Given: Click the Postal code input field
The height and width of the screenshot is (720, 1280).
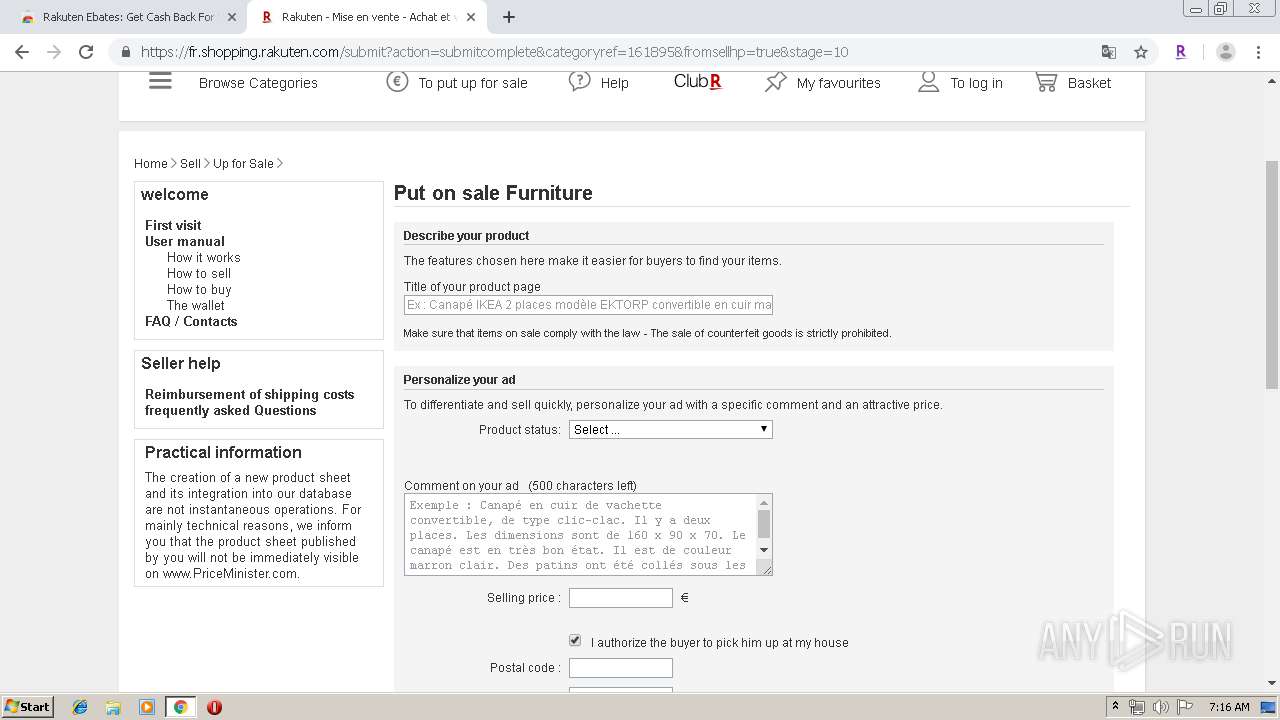Looking at the screenshot, I should pos(621,668).
